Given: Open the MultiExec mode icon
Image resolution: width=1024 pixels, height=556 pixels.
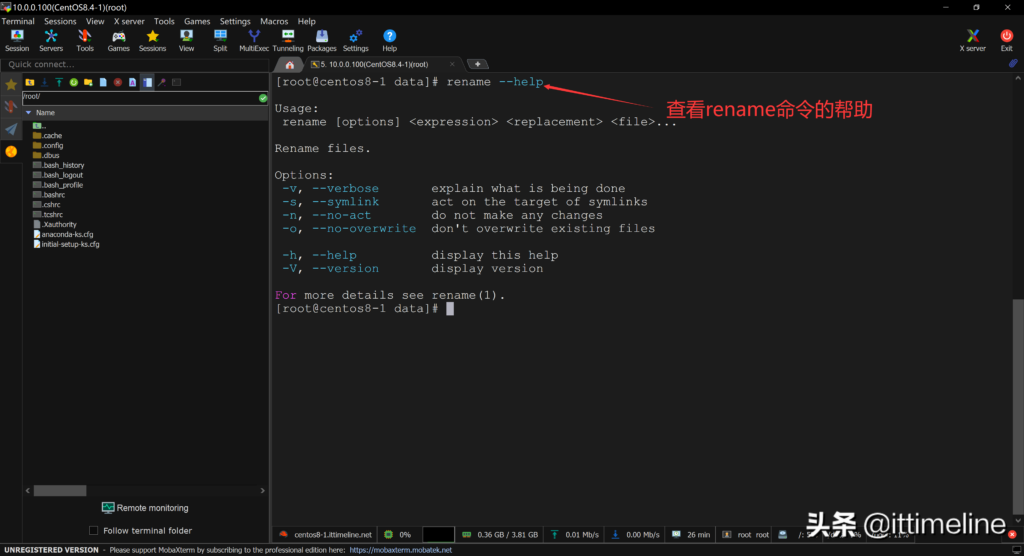Looking at the screenshot, I should point(254,40).
